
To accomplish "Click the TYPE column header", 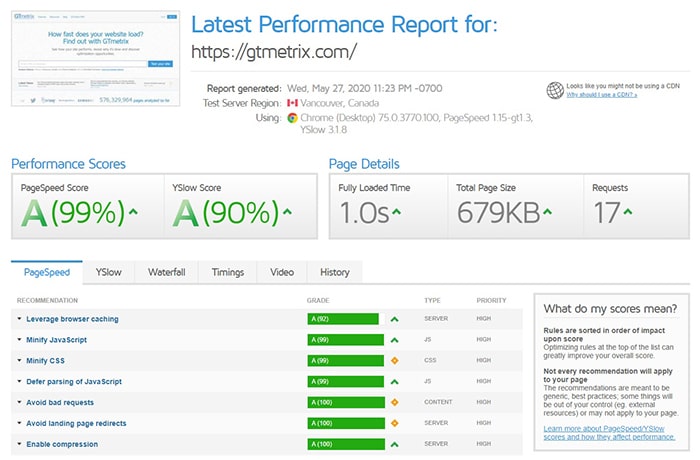I will pos(432,301).
